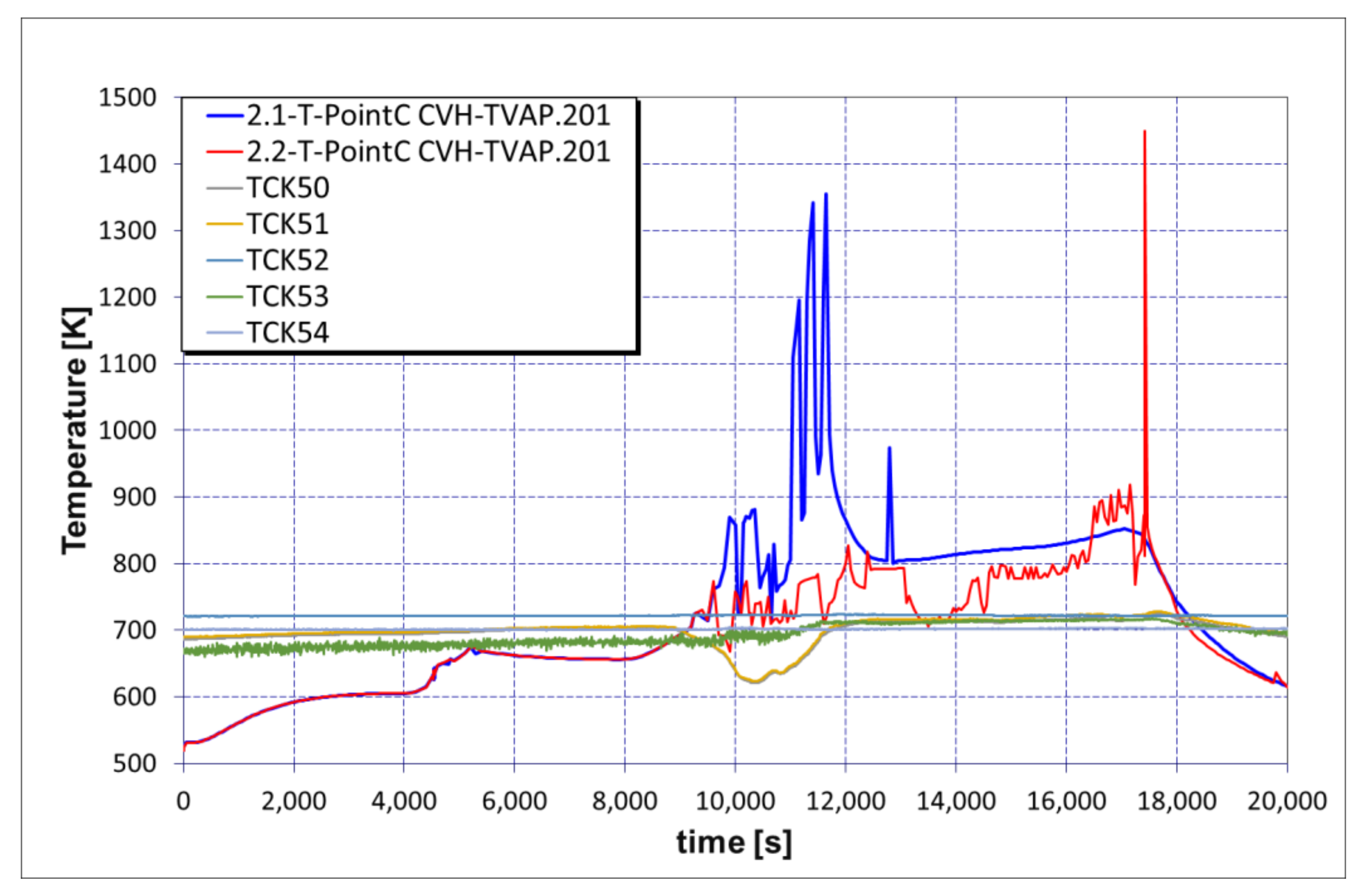The image size is (1366, 896).
Task: Click the gray TCK50 legend line swatch
Action: click(225, 188)
